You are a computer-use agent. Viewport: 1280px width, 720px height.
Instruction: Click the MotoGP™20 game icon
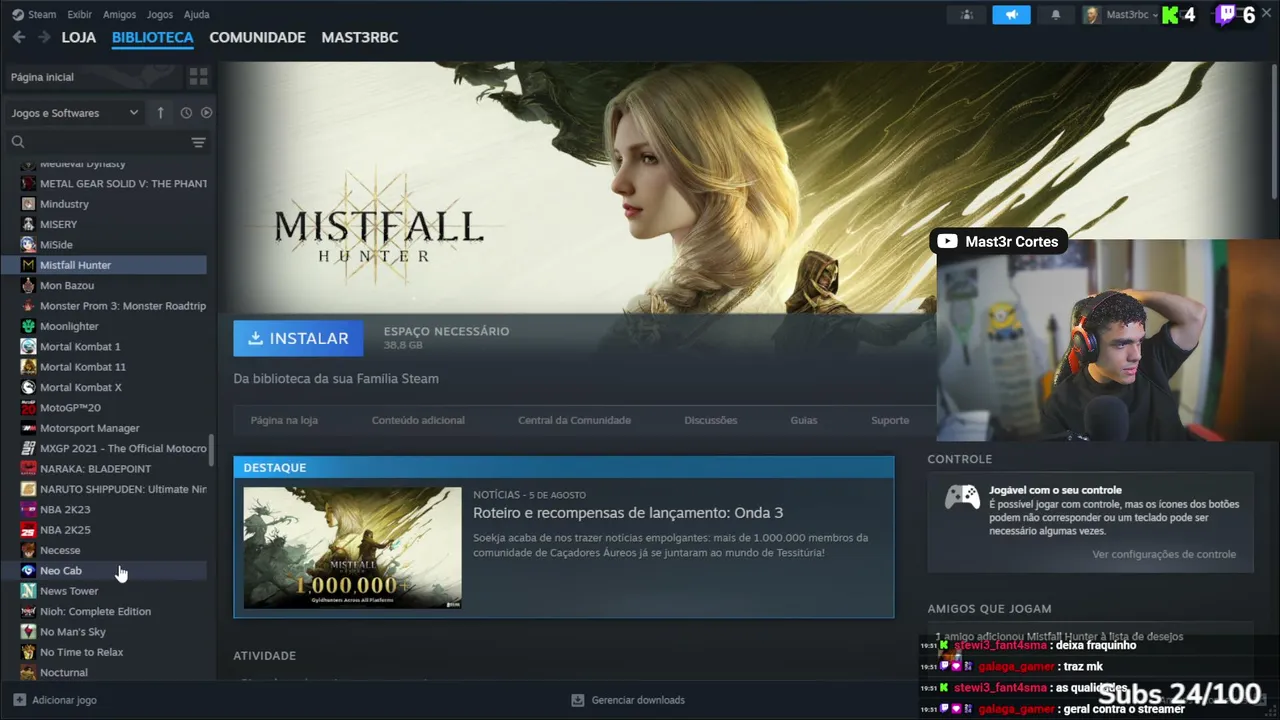click(x=29, y=408)
